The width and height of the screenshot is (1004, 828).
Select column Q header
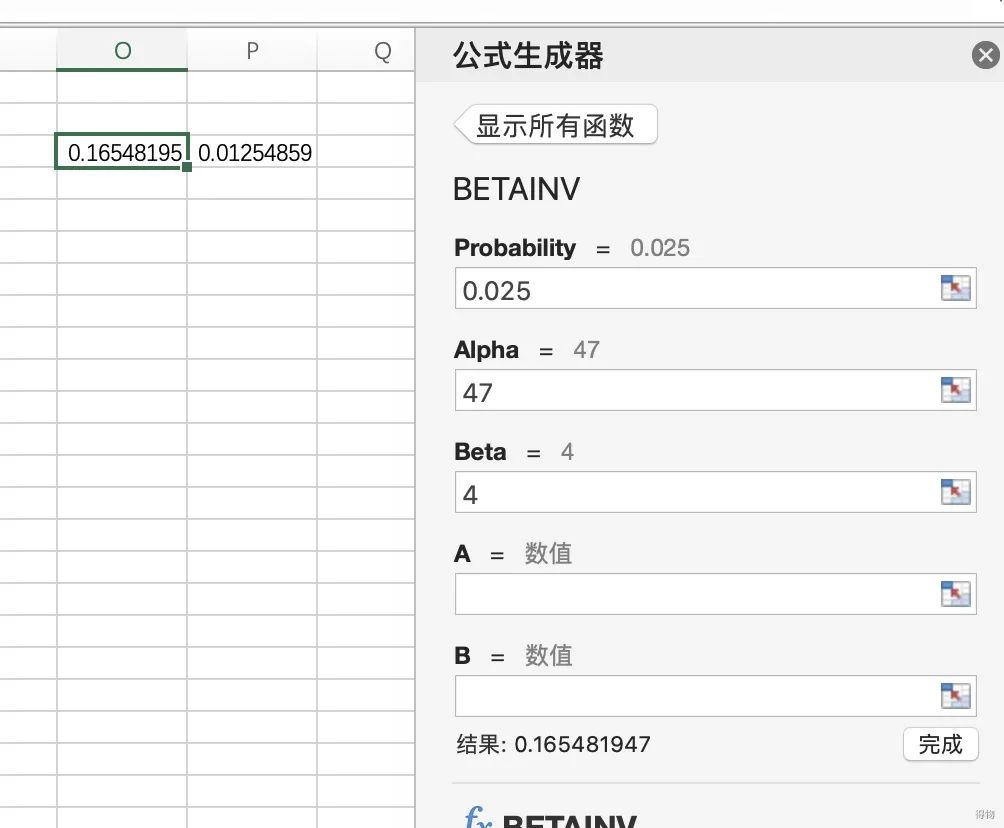coord(382,51)
